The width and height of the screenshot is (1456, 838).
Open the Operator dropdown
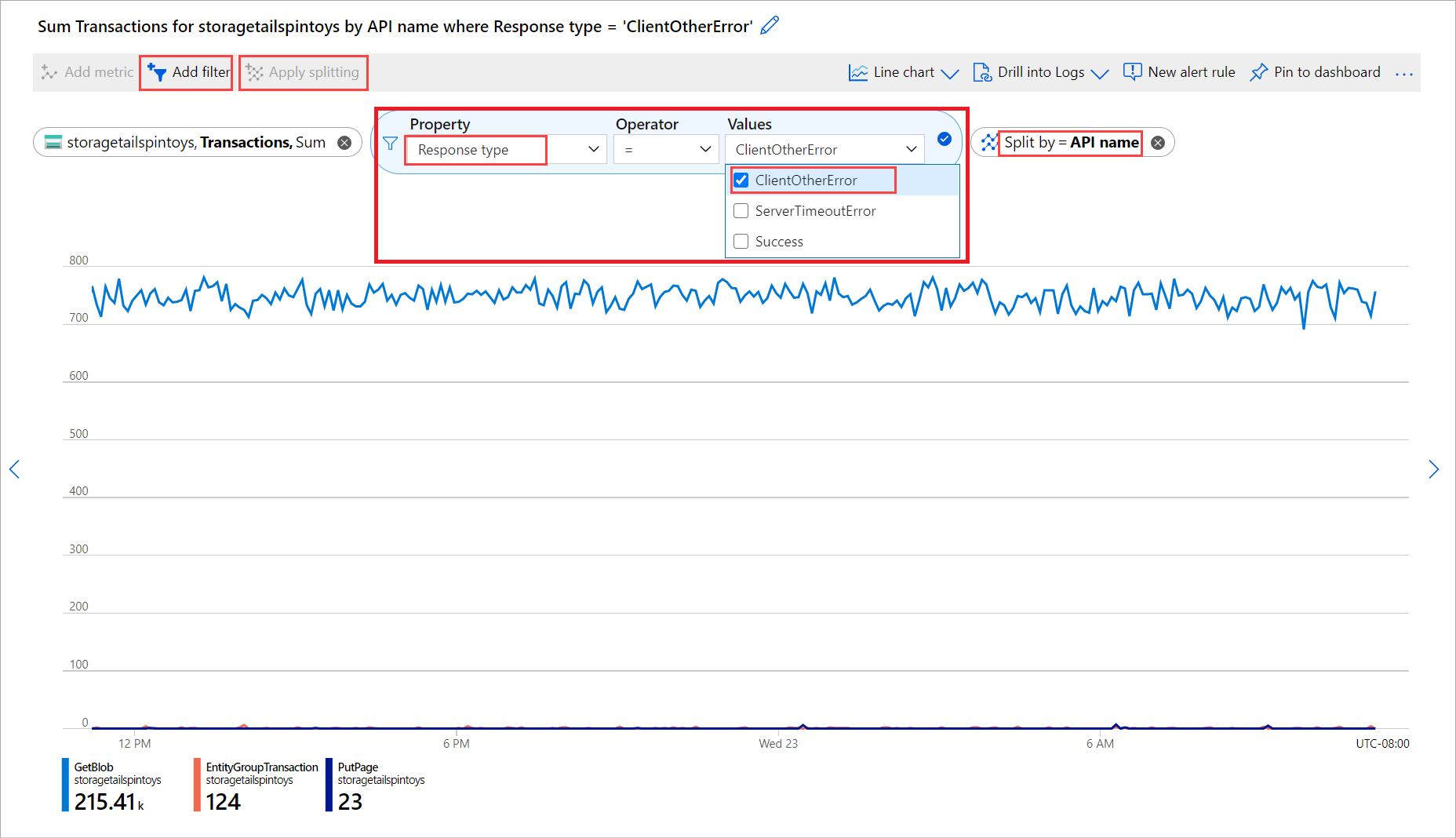tap(666, 149)
